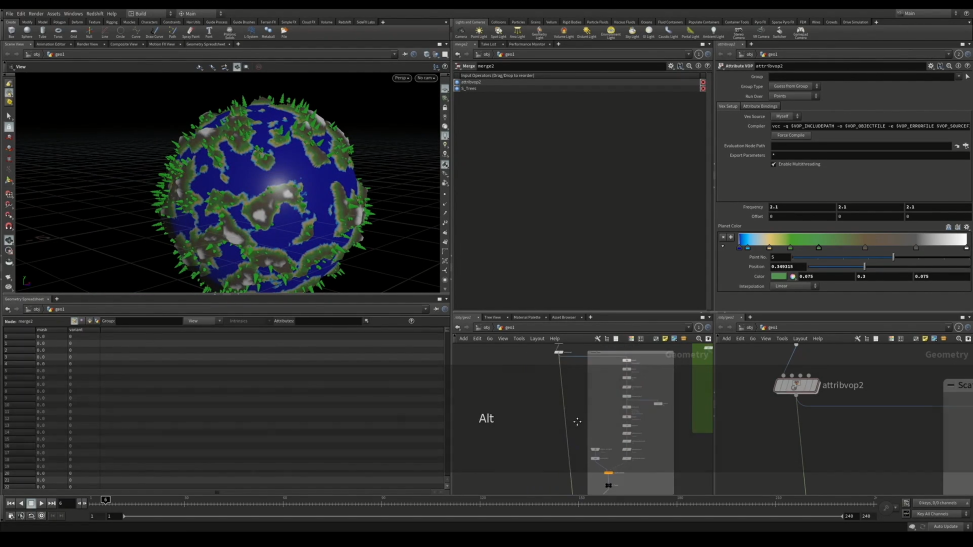This screenshot has width=973, height=547.
Task: Add a Camera from the shelf
Action: (461, 32)
